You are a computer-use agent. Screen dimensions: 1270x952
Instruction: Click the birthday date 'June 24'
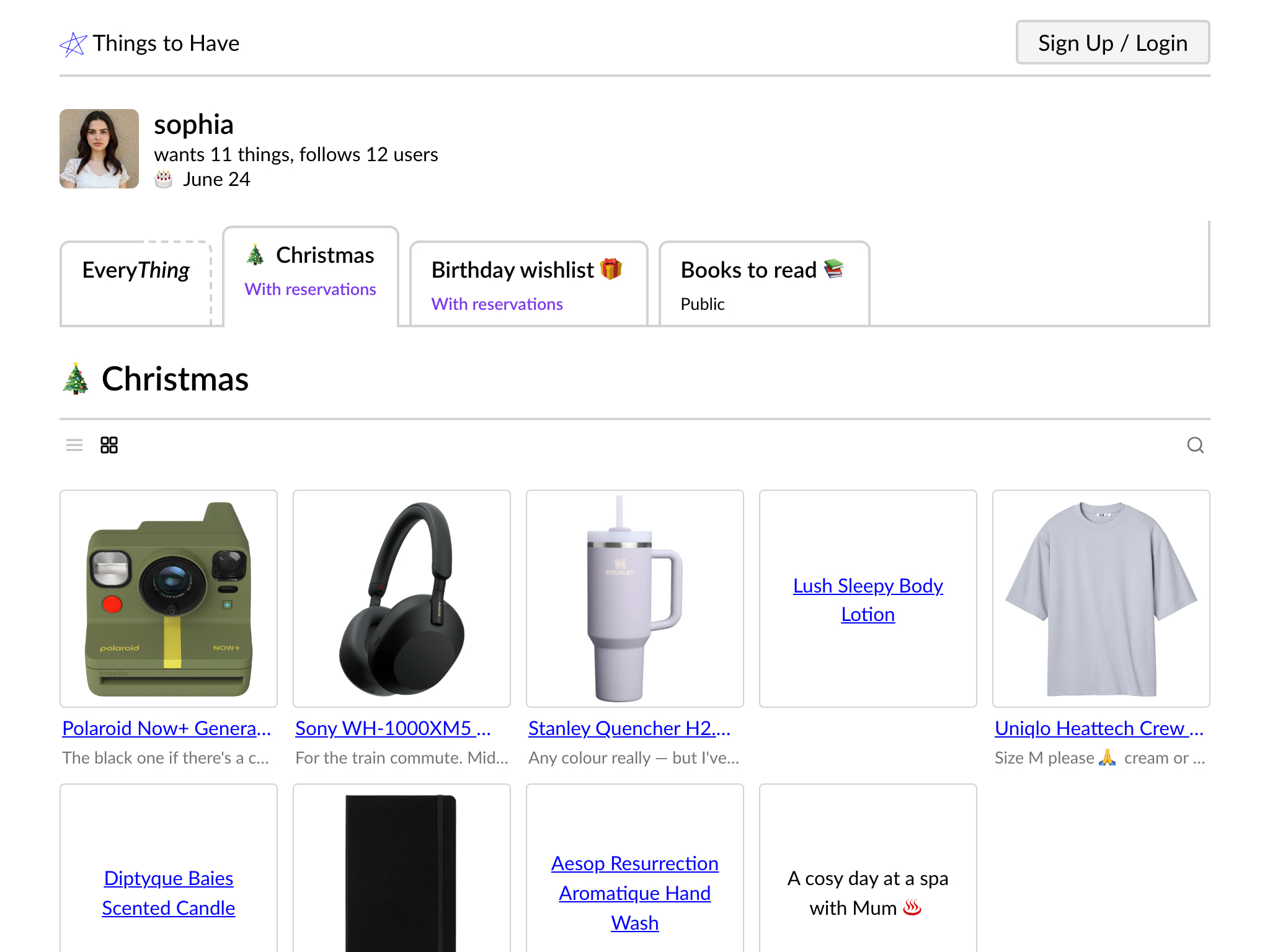coord(216,179)
